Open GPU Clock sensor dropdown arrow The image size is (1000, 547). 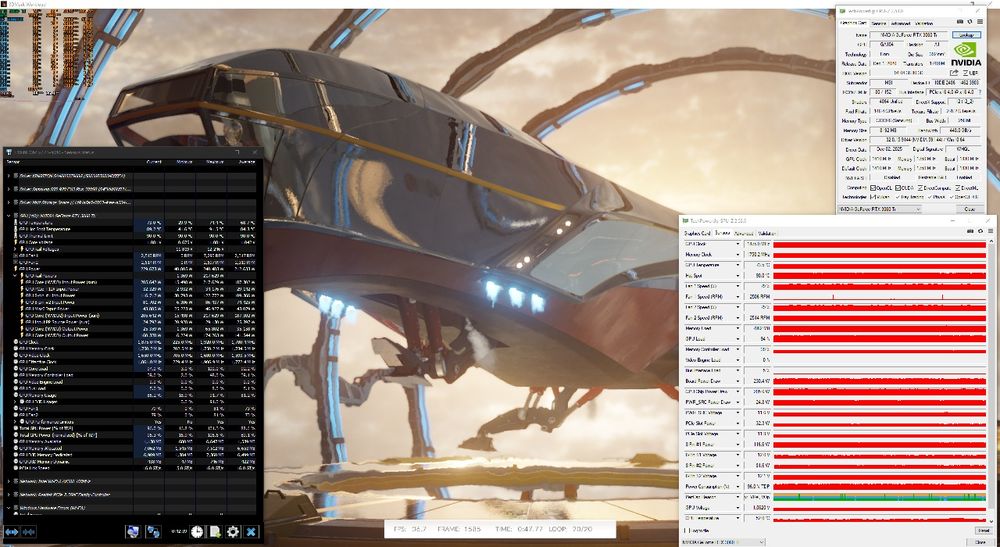[x=738, y=244]
